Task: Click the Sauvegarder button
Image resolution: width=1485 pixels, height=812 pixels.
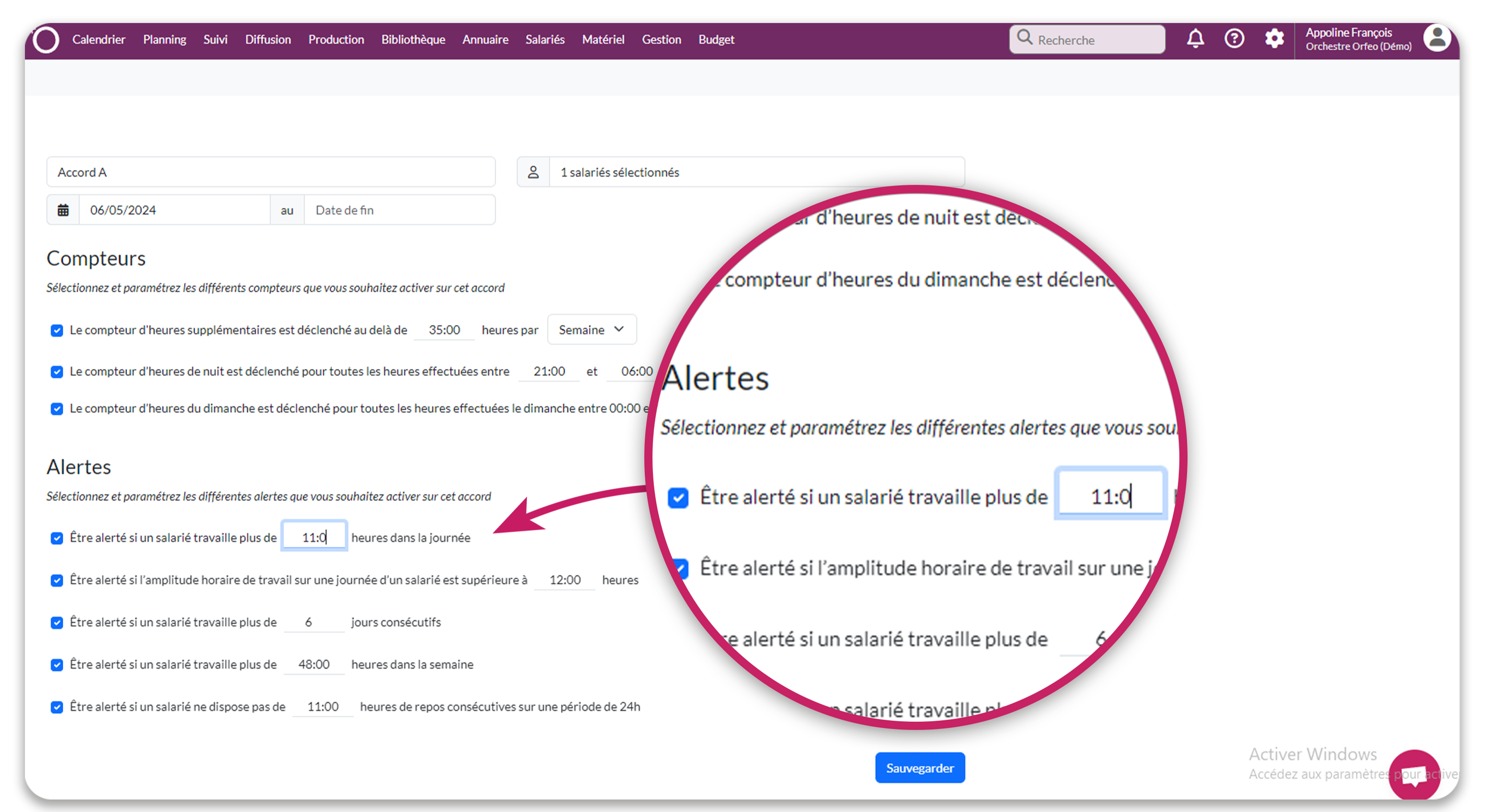Action: pos(919,767)
